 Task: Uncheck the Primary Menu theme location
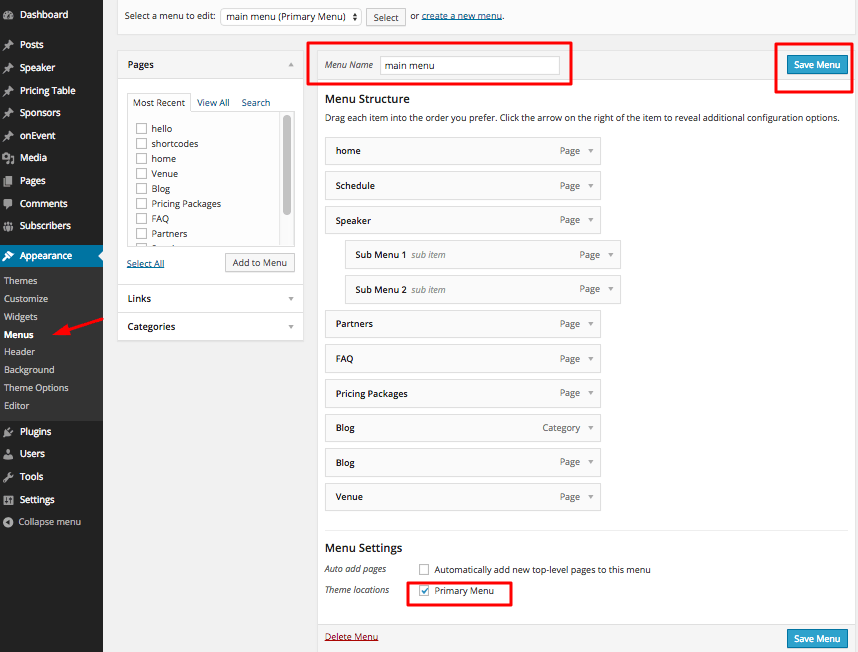425,591
